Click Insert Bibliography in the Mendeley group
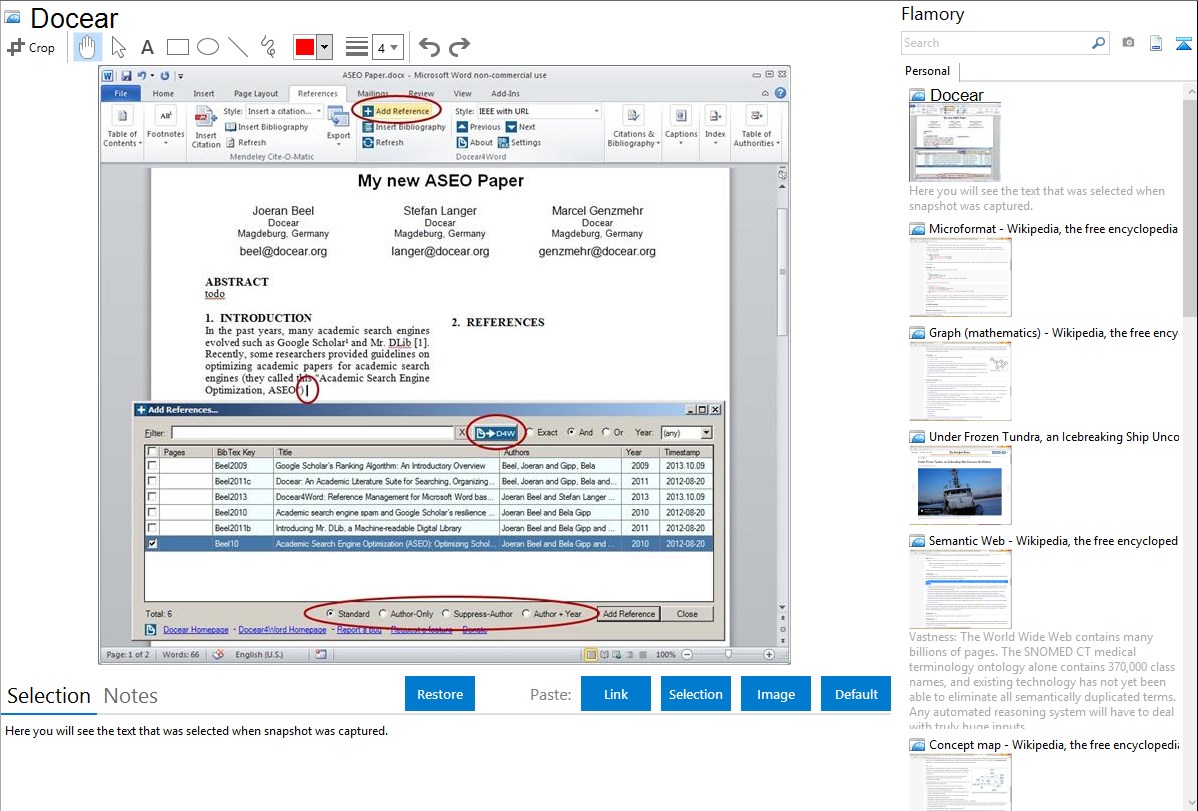 pyautogui.click(x=267, y=127)
